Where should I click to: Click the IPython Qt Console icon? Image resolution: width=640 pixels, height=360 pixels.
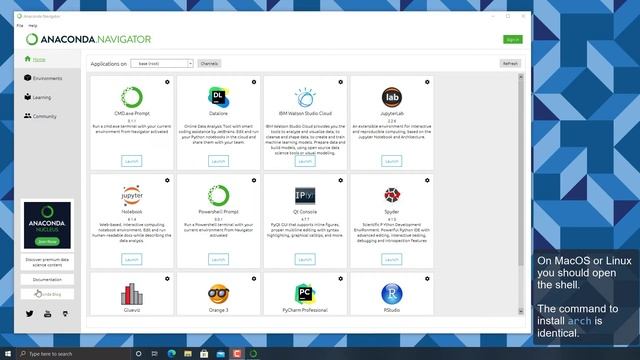point(305,196)
